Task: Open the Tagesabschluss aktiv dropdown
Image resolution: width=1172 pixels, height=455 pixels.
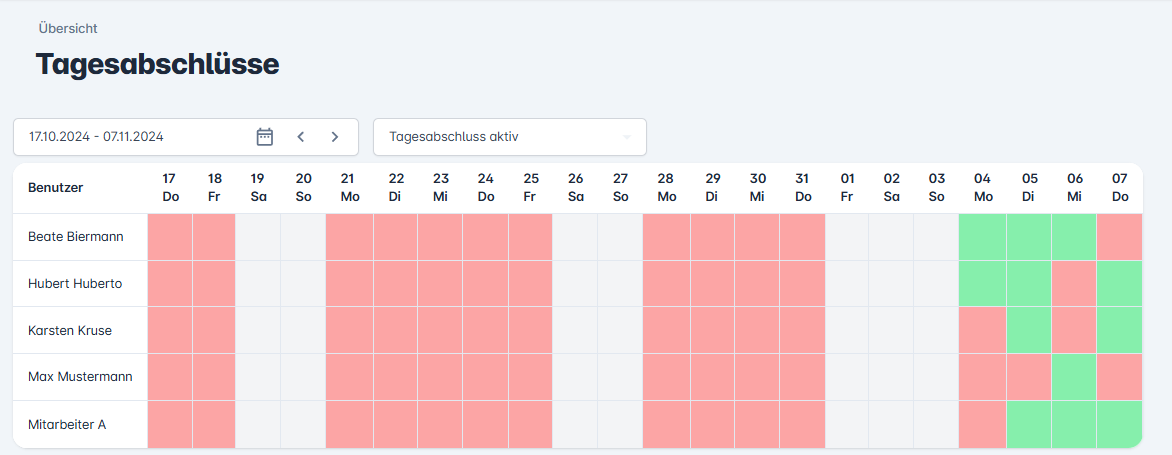Action: (500, 137)
